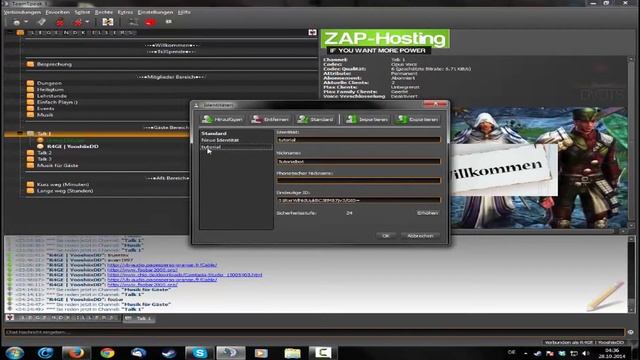Click the Identität name input field
The width and height of the screenshot is (640, 360).
[x=359, y=140]
